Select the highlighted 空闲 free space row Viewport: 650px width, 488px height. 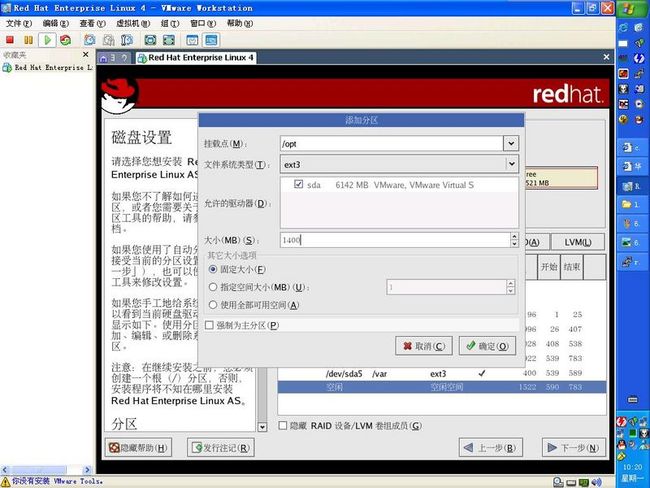pyautogui.click(x=441, y=387)
